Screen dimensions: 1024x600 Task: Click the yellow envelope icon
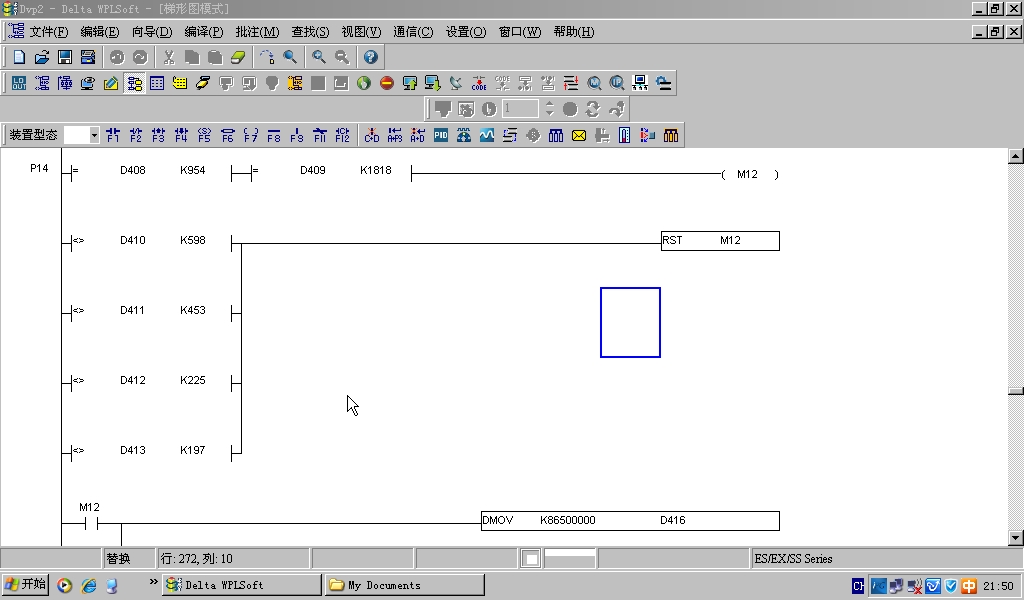coord(579,135)
